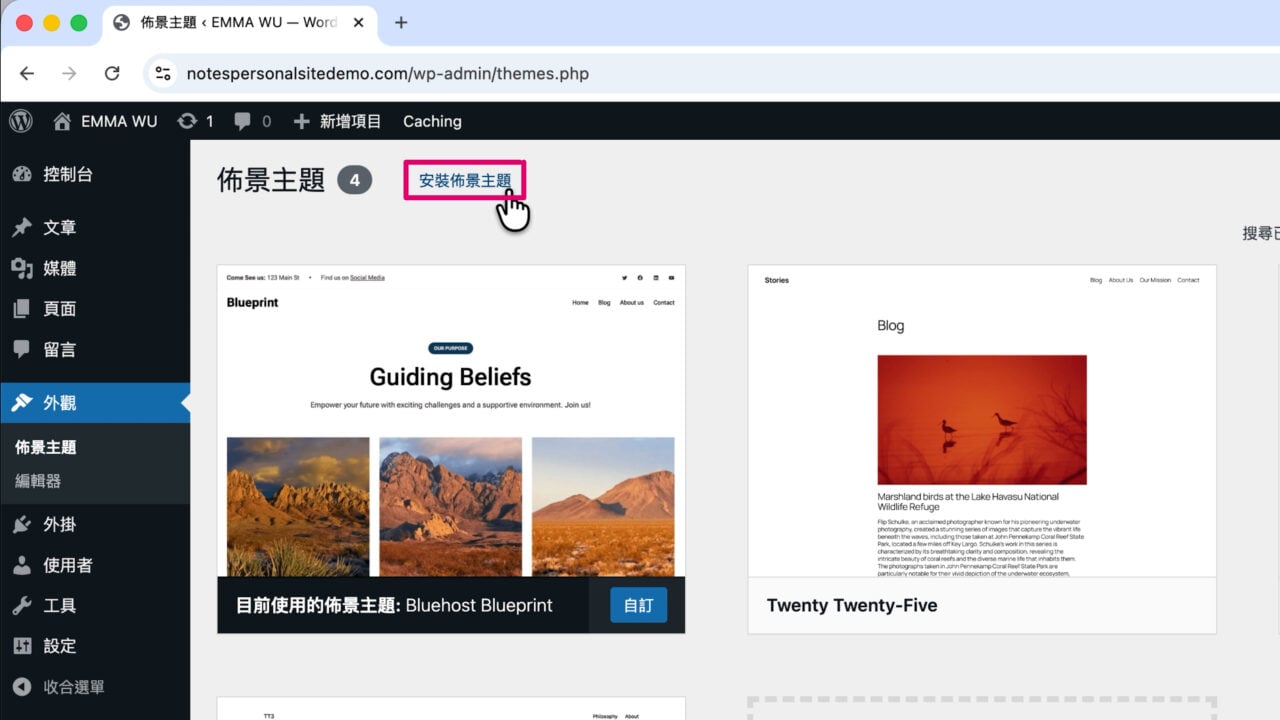The image size is (1280, 720).
Task: Open the Caching link in admin bar
Action: [x=432, y=121]
